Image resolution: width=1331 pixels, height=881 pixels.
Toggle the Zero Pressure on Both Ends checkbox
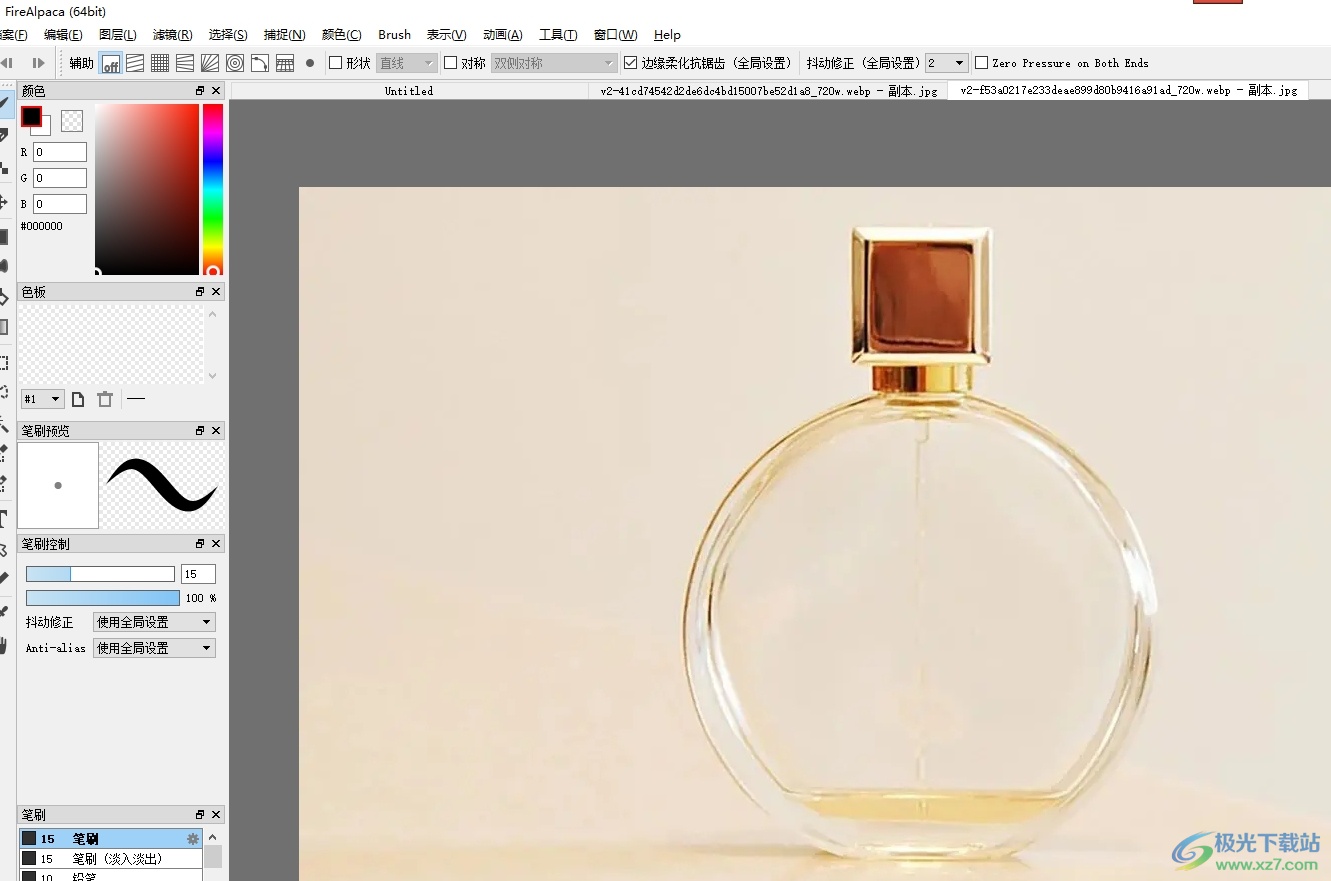tap(982, 63)
